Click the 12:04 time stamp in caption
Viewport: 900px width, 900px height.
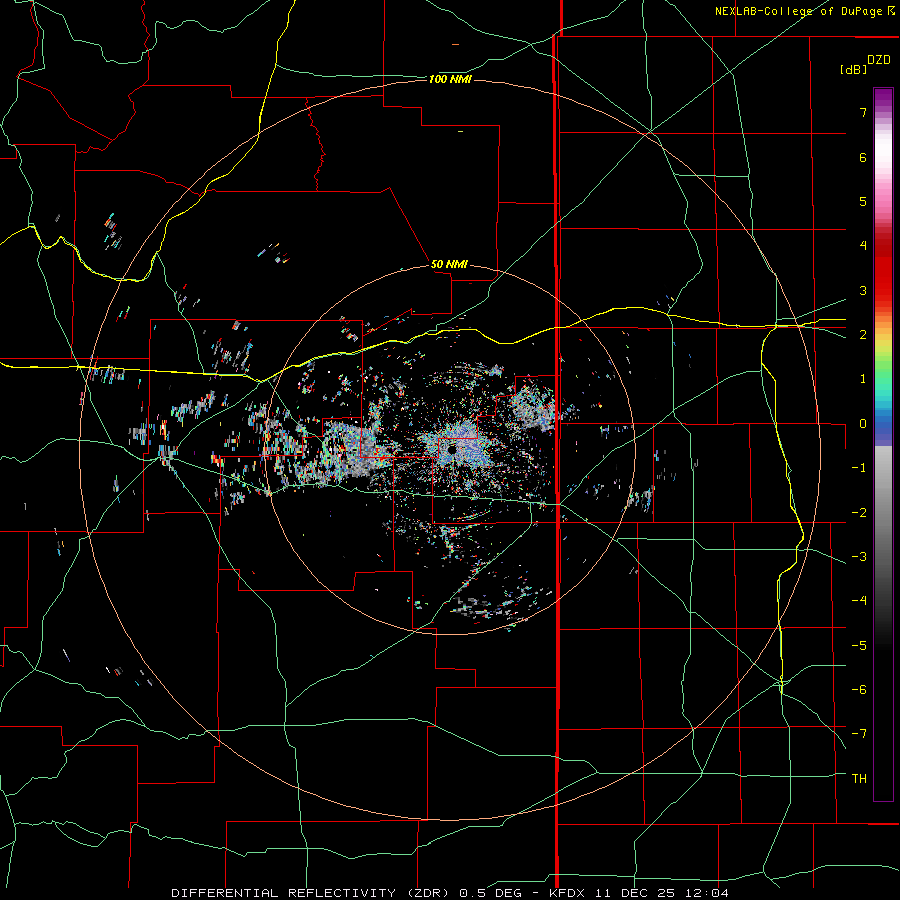[x=707, y=893]
